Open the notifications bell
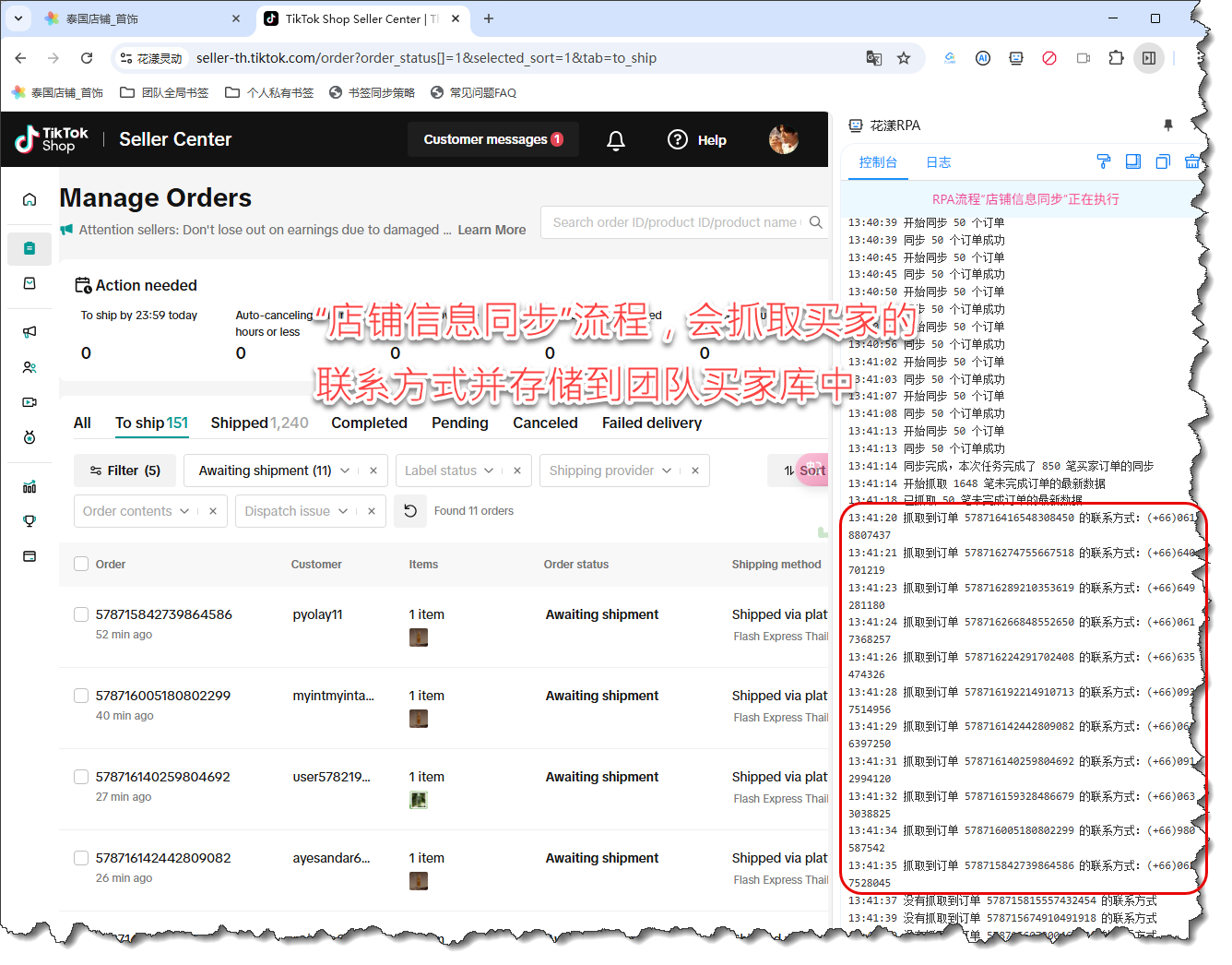Image resolution: width=1232 pixels, height=965 pixels. [616, 140]
